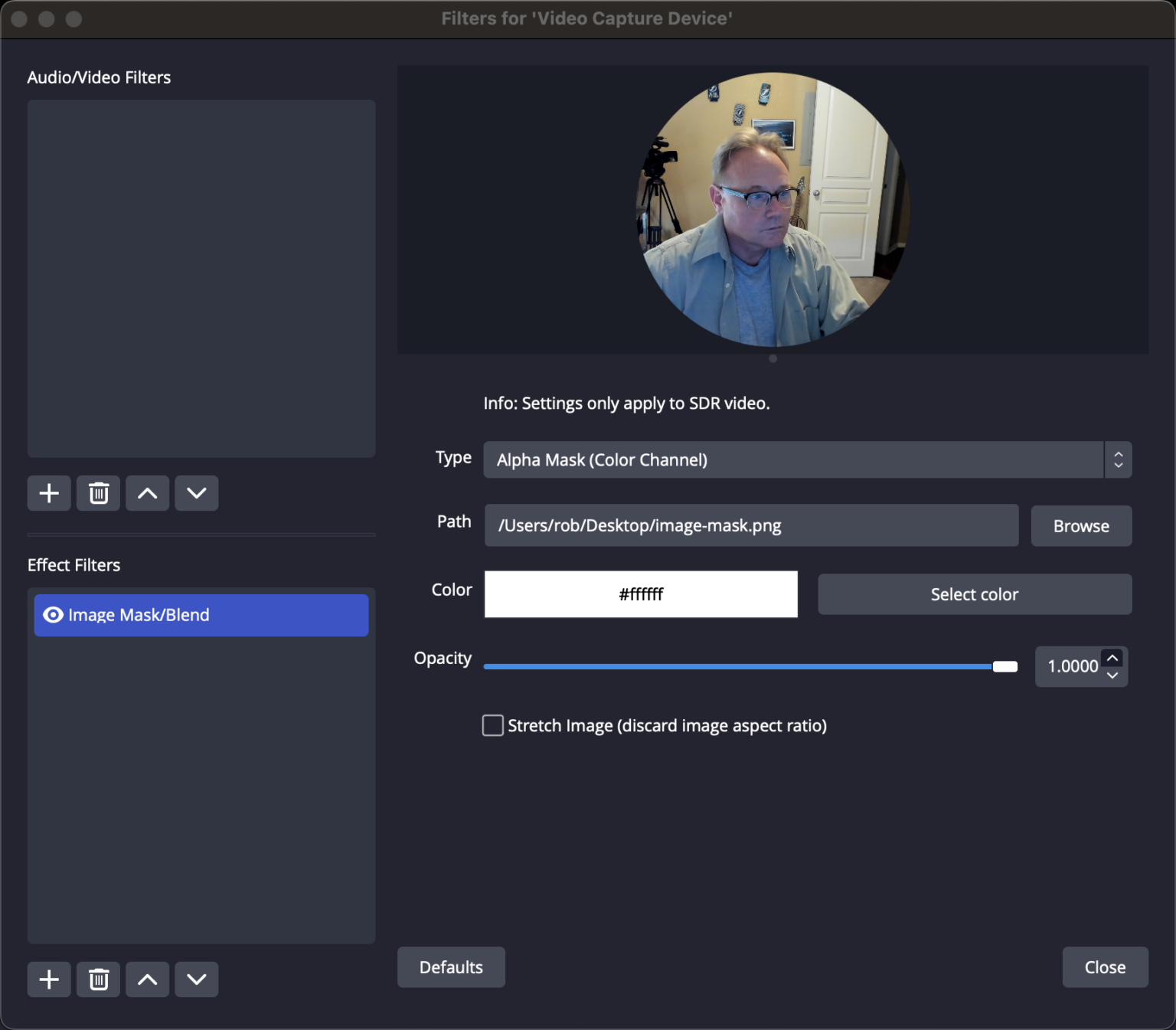Edit the image-mask.png path field
This screenshot has width=1176, height=1030.
pyautogui.click(x=750, y=525)
